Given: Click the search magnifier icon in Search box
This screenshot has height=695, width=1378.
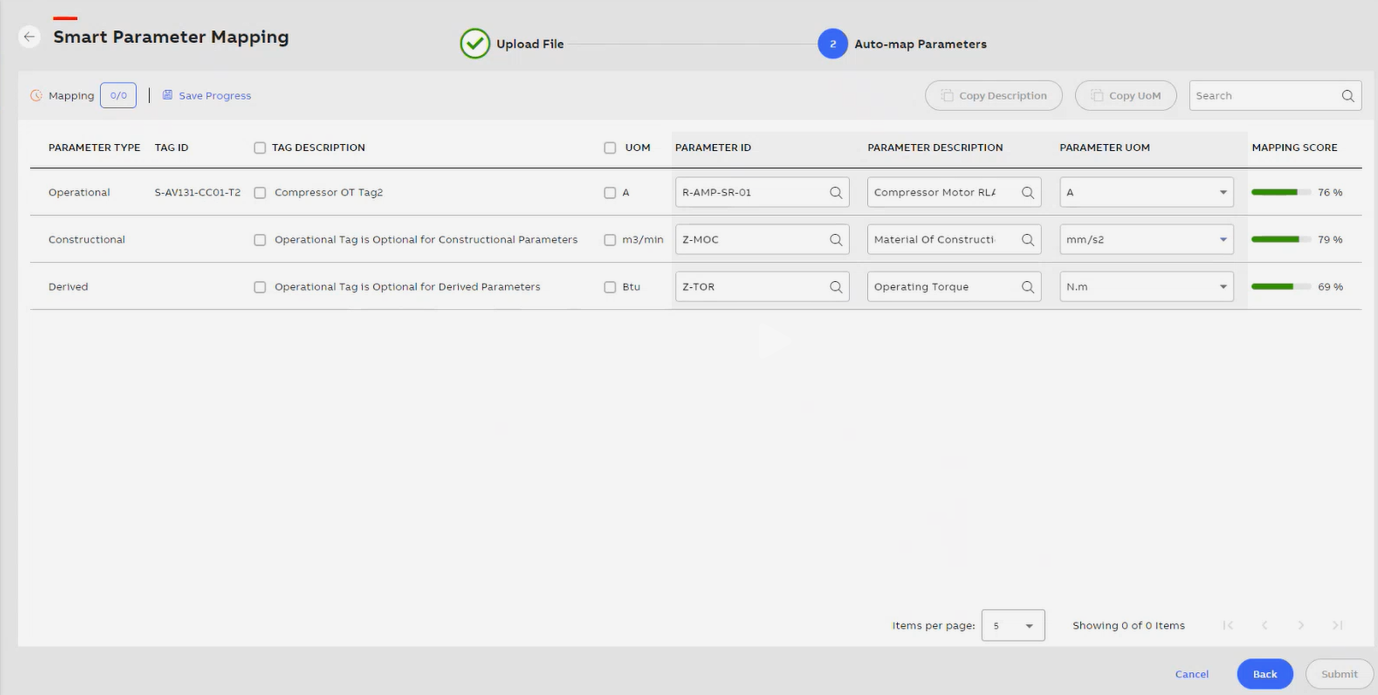Looking at the screenshot, I should (1348, 96).
